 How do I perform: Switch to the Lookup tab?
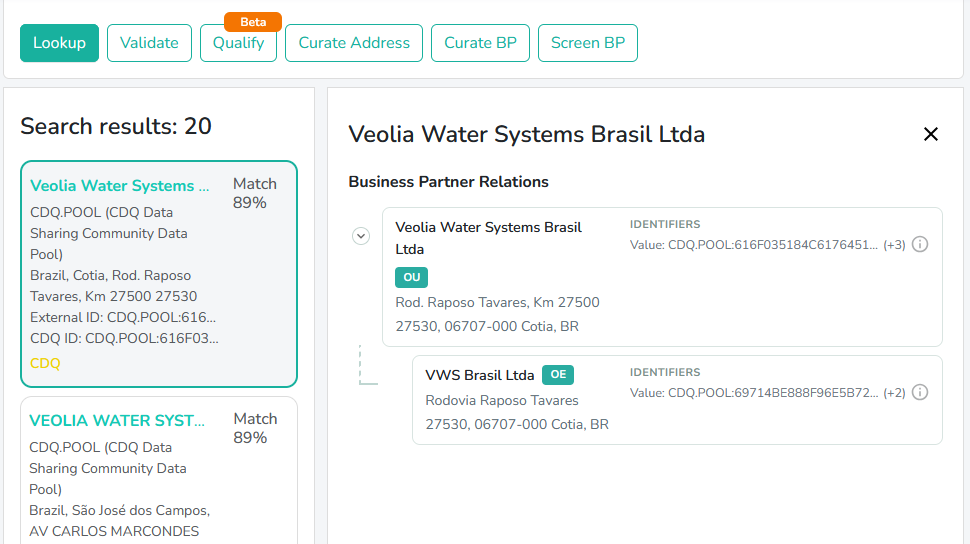(59, 43)
